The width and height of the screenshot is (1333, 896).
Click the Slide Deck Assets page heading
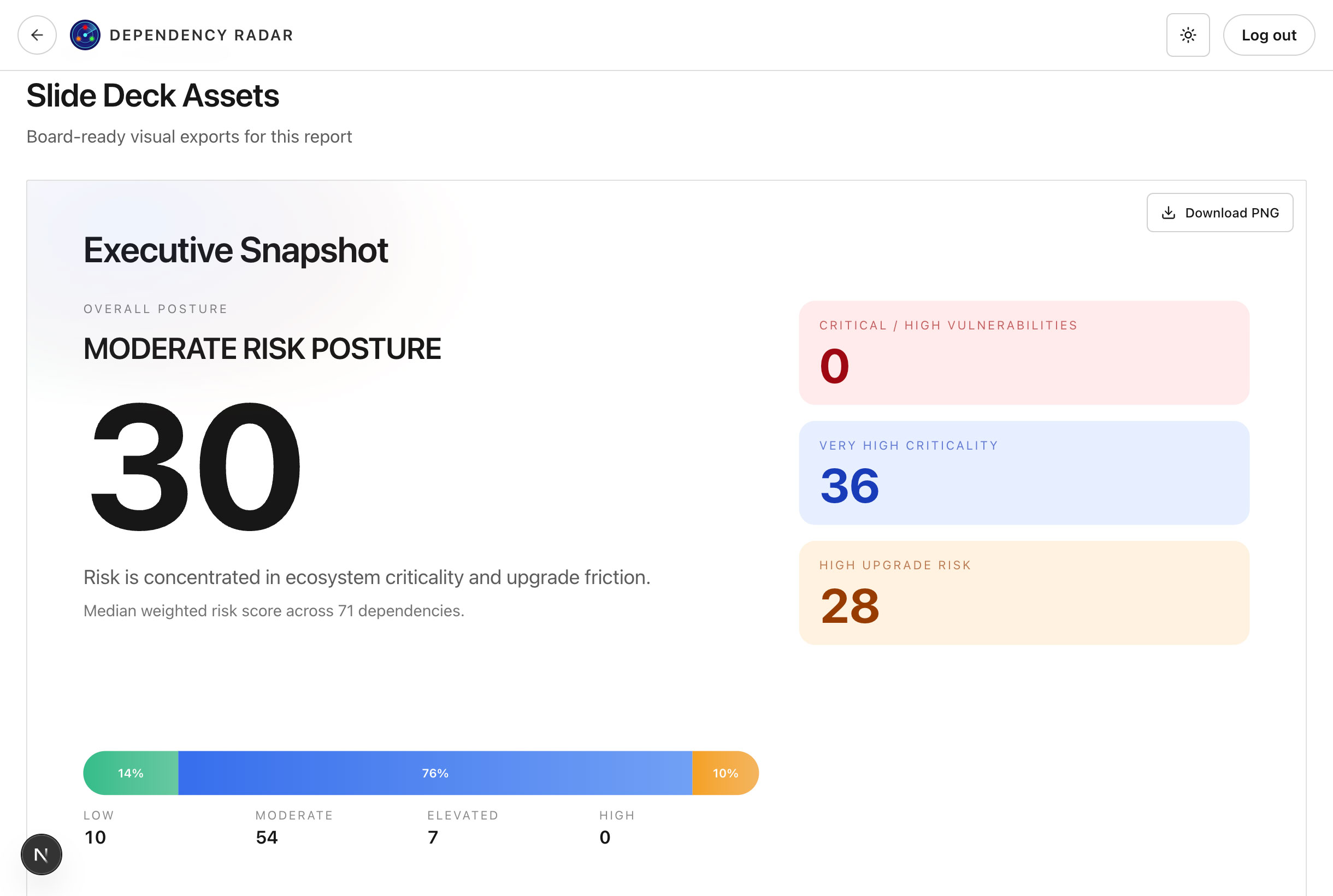click(152, 96)
